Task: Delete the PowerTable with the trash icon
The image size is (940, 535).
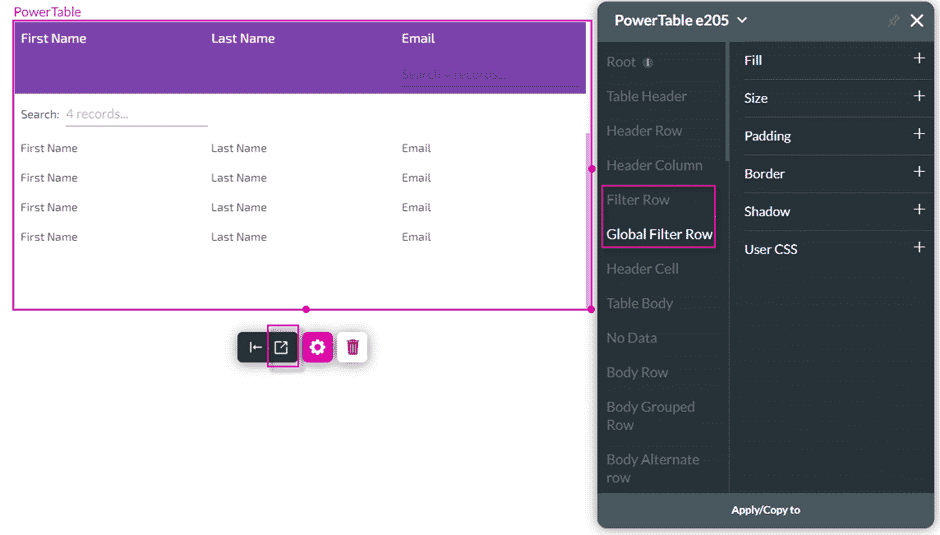Action: [352, 347]
